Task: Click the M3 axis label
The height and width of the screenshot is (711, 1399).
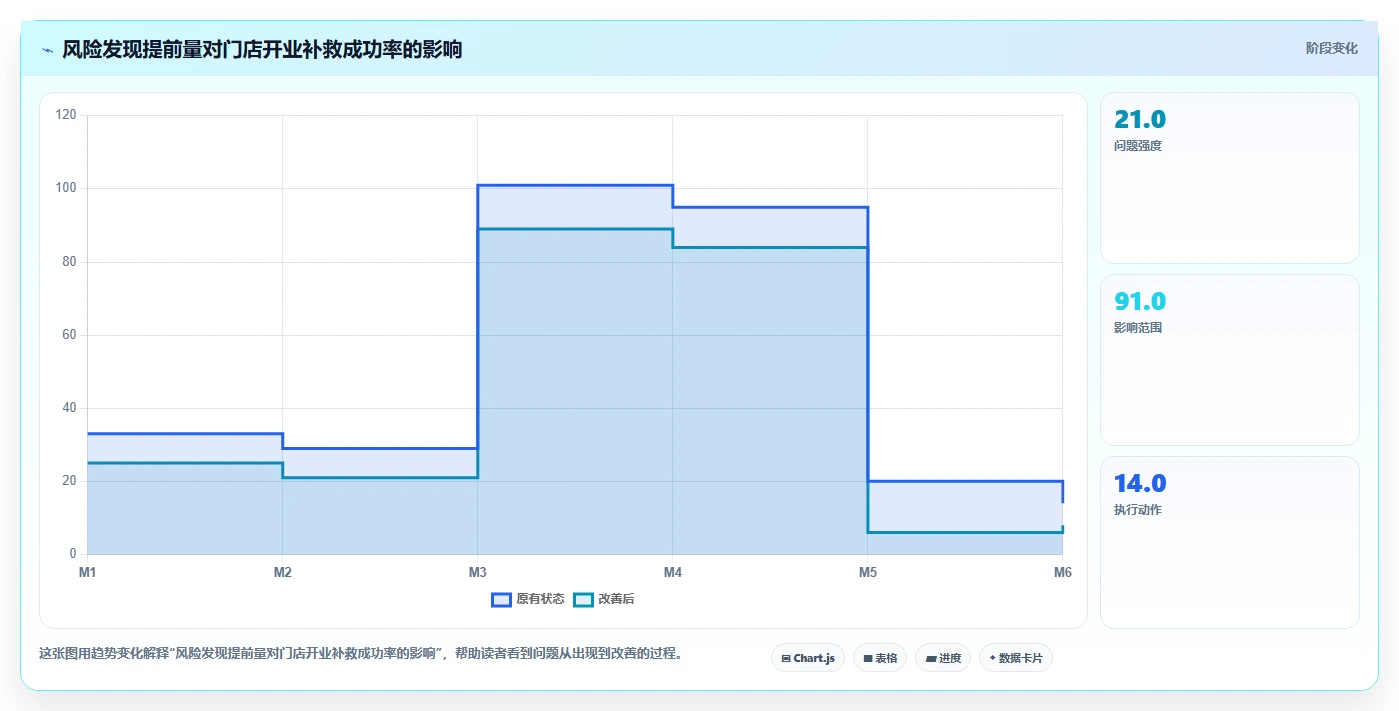Action: coord(477,572)
